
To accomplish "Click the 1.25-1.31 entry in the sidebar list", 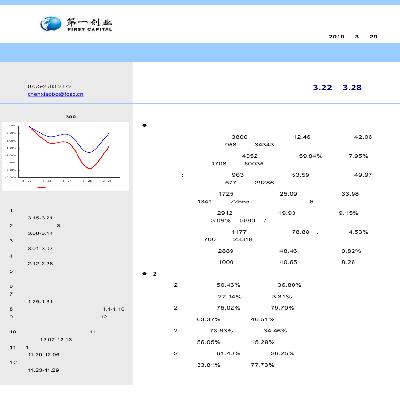I will [x=40, y=301].
